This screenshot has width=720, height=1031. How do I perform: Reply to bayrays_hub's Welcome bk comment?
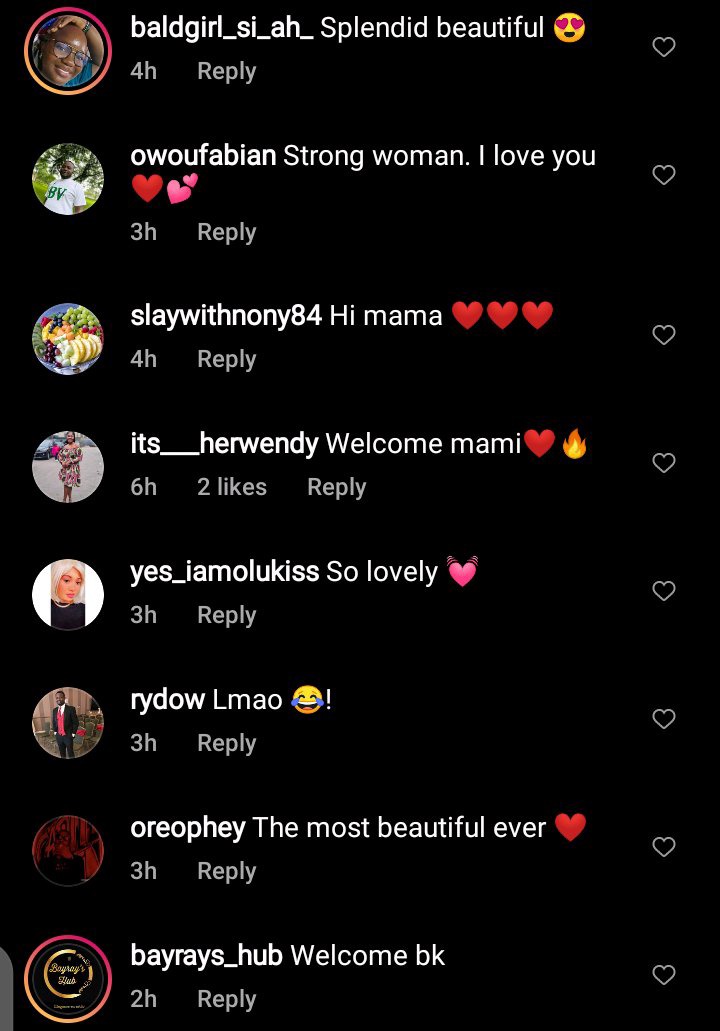[x=226, y=999]
